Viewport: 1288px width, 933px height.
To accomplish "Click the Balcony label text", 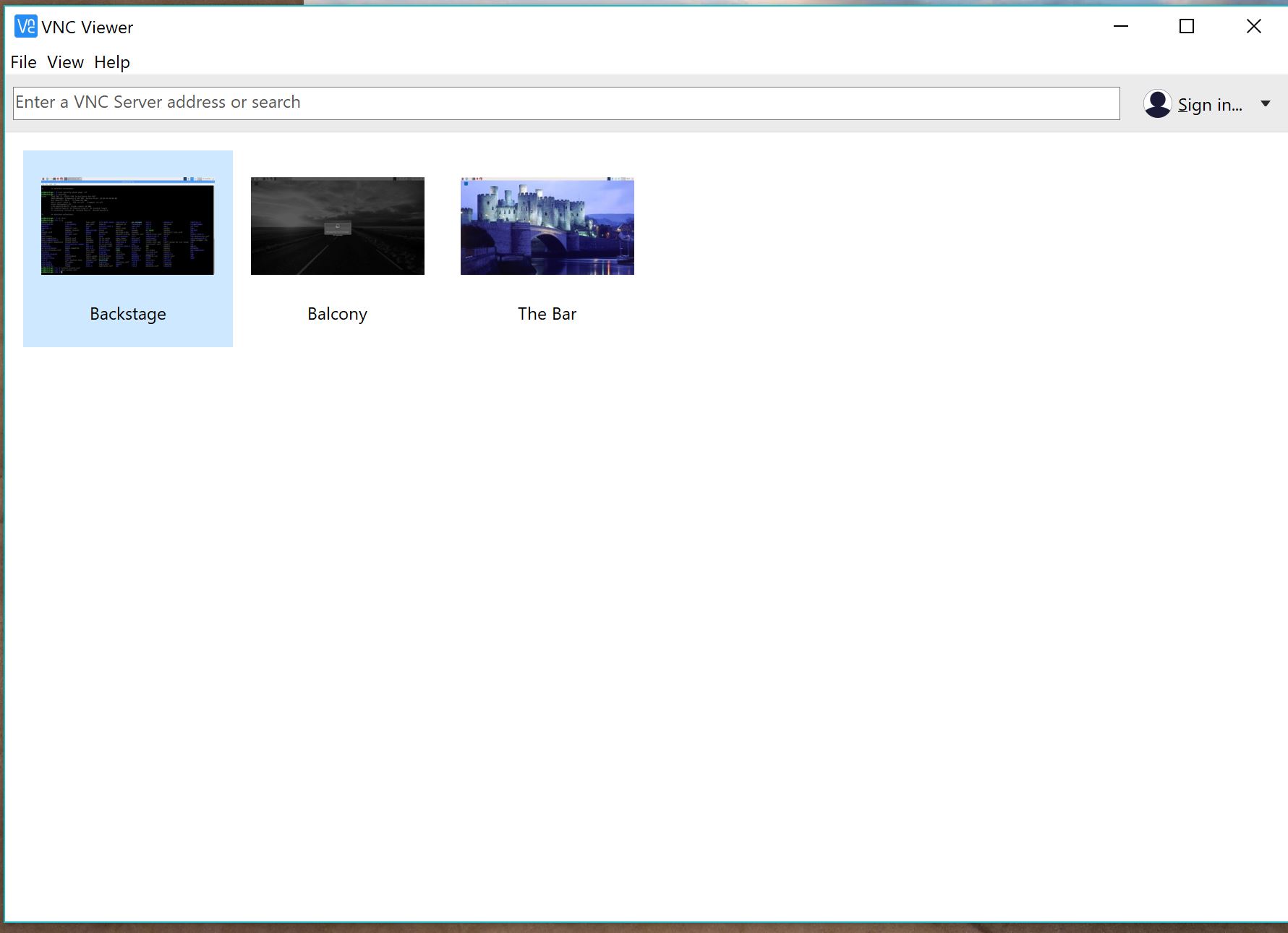I will [338, 314].
